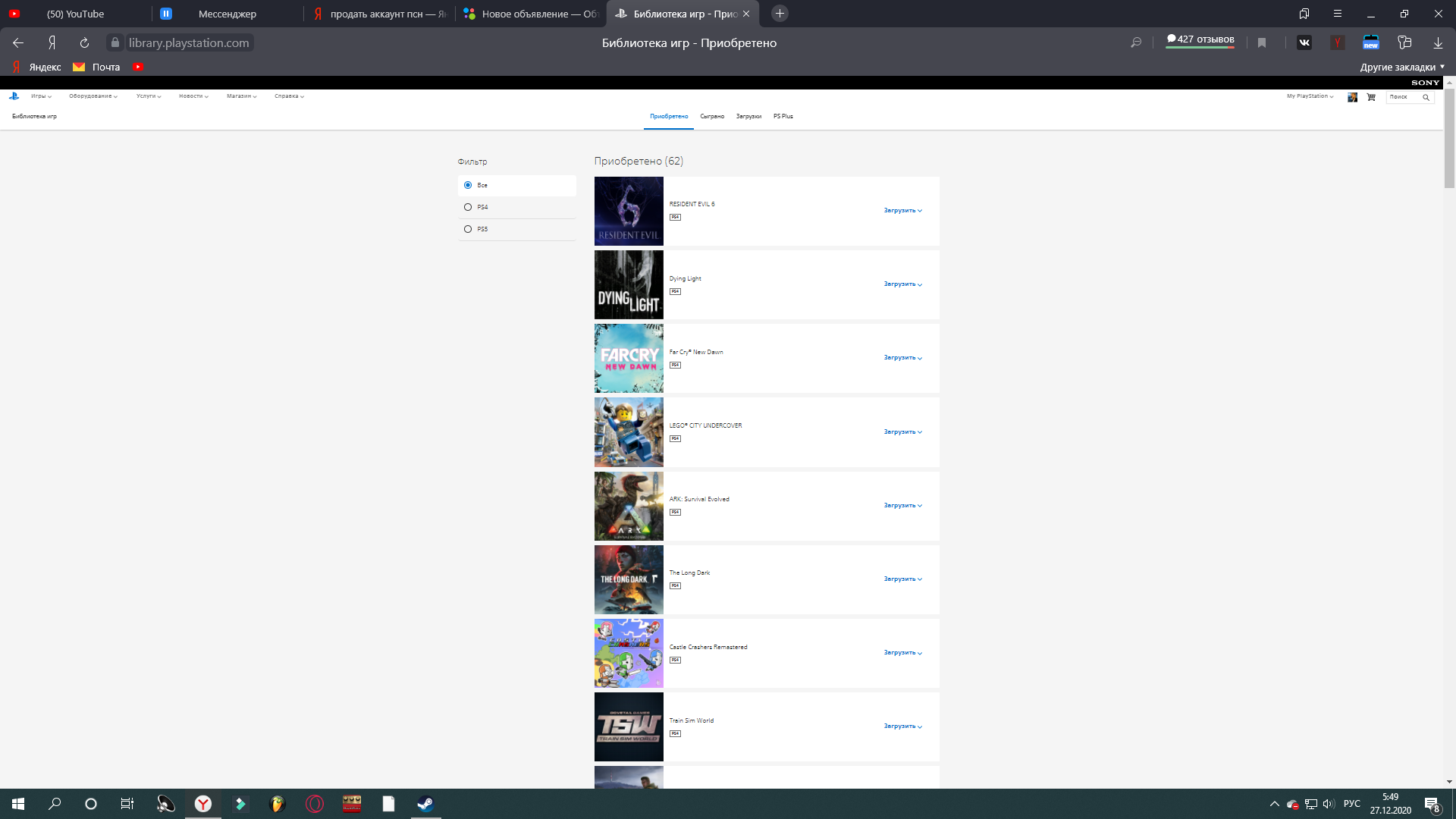Open Opera browser from taskbar

[x=315, y=804]
